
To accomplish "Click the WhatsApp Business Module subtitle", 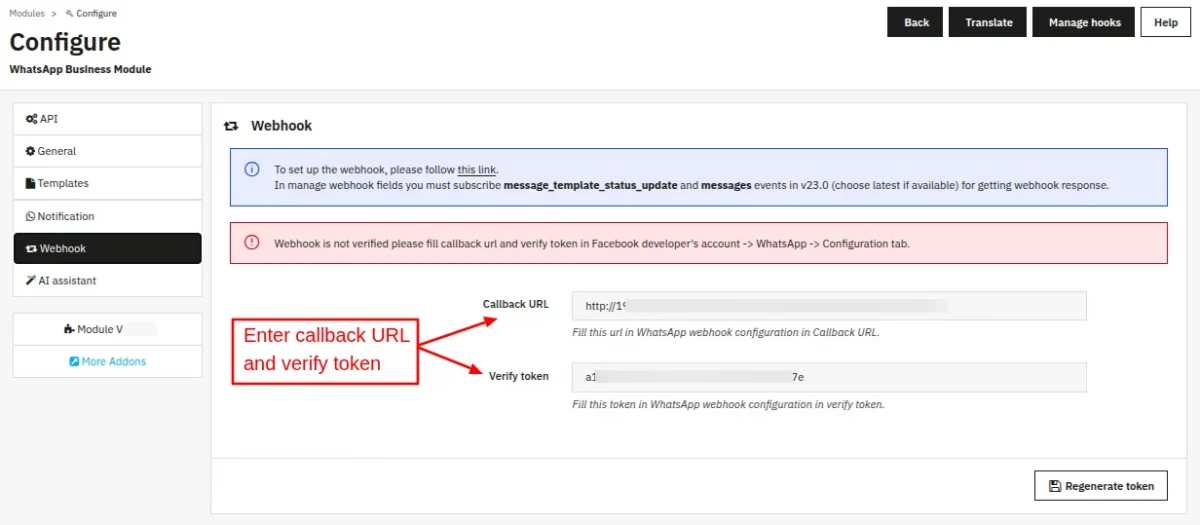I will point(80,70).
